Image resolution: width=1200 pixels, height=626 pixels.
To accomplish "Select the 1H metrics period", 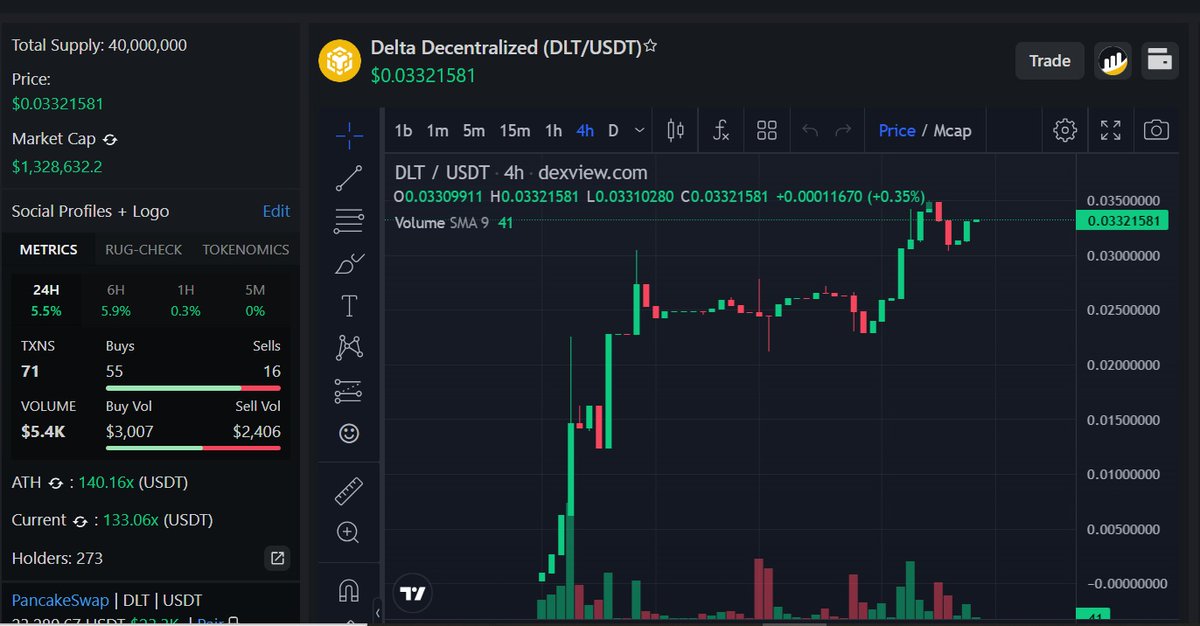I will point(186,300).
